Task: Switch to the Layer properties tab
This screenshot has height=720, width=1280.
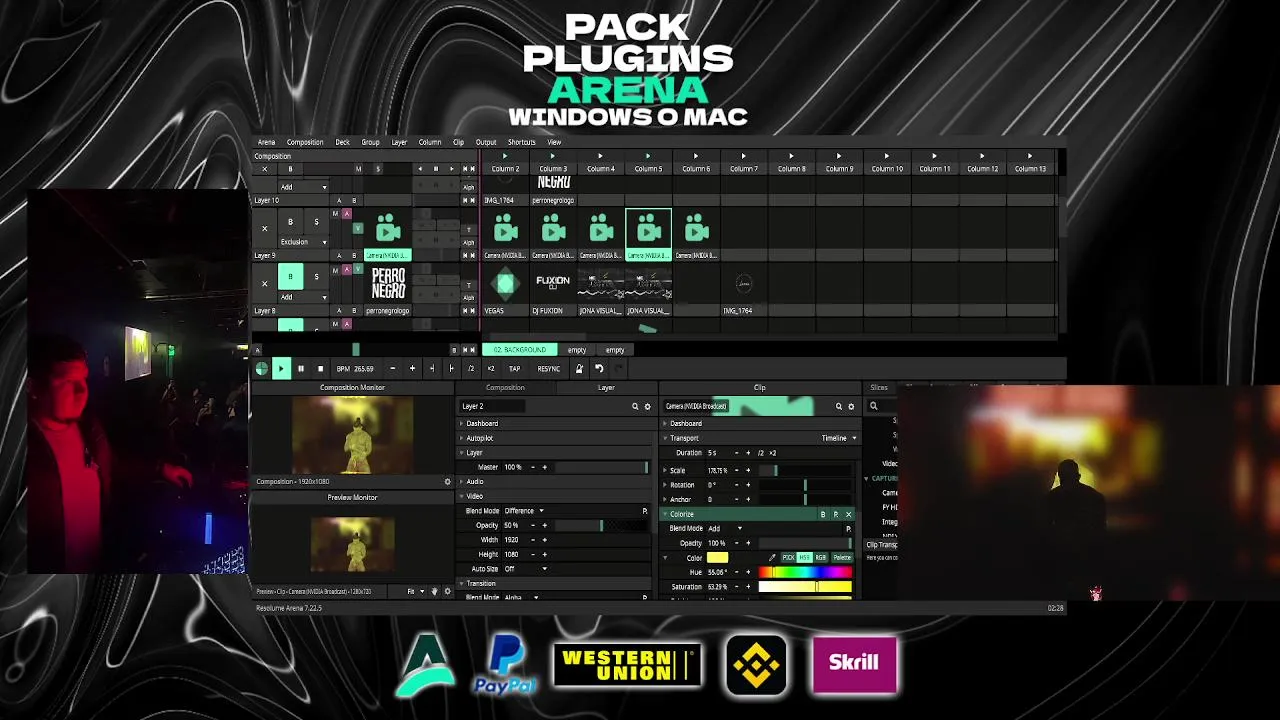Action: 606,388
